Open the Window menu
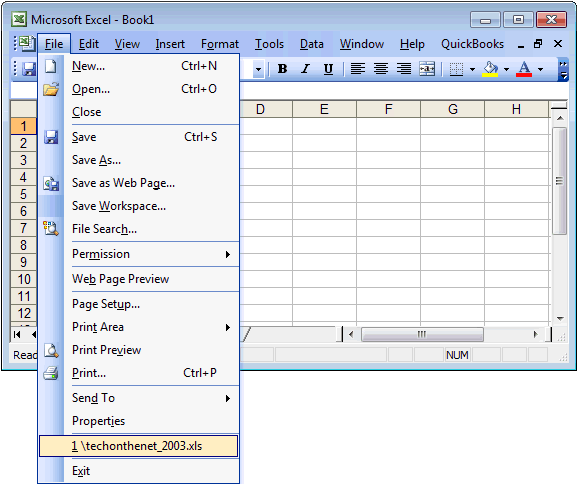Image resolution: width=577 pixels, height=484 pixels. click(362, 44)
